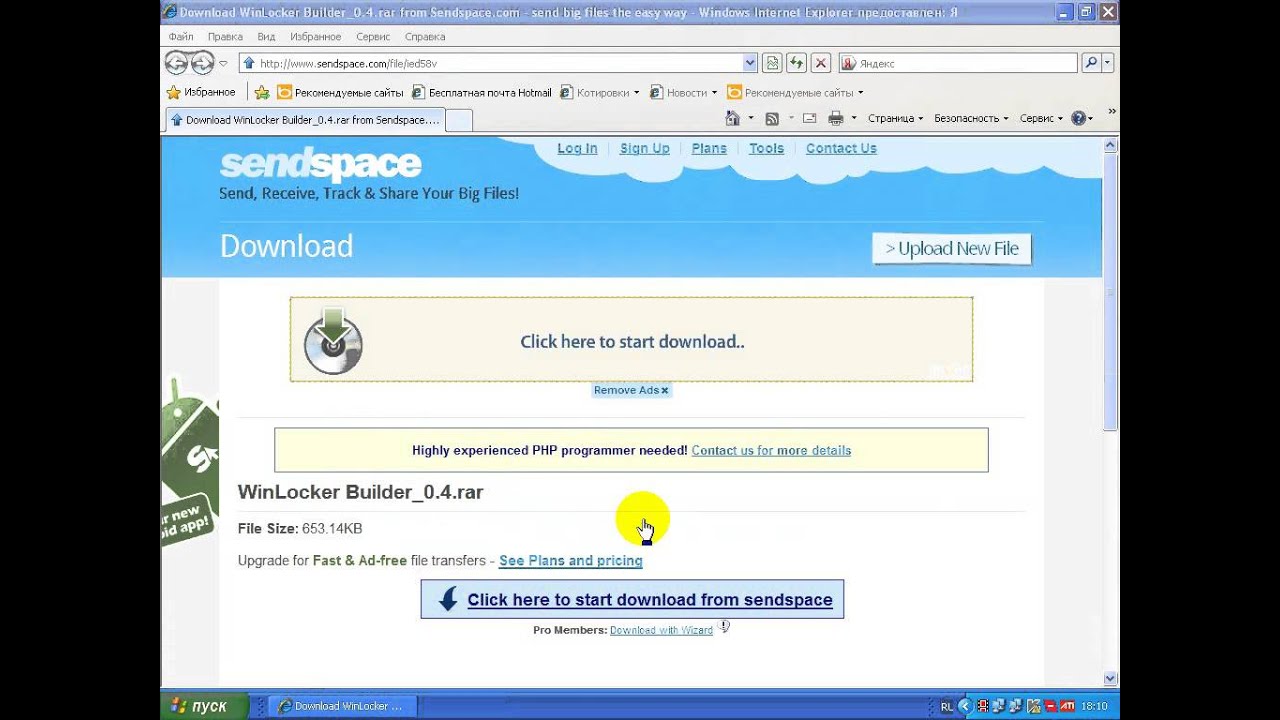Open a new blank tab
The image size is (1280, 720).
click(x=458, y=120)
